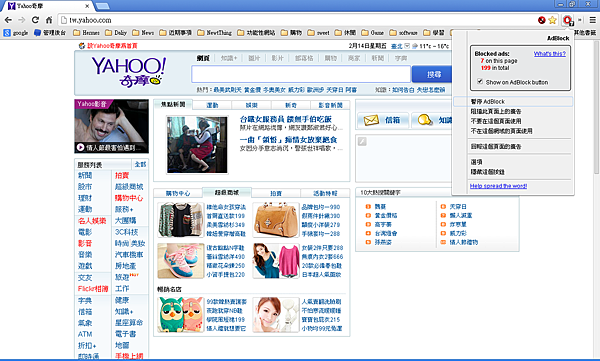600x361 pixels.
Task: Select the 購物 search category
Action: 331,58
